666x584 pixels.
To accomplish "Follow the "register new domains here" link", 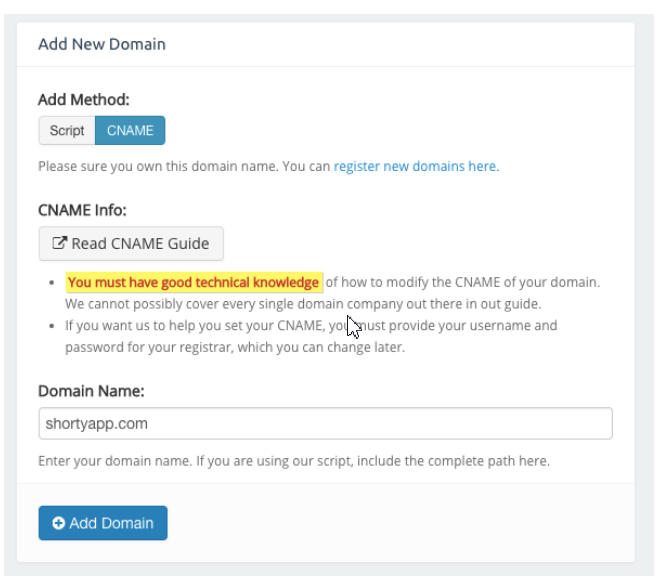I will coord(415,166).
